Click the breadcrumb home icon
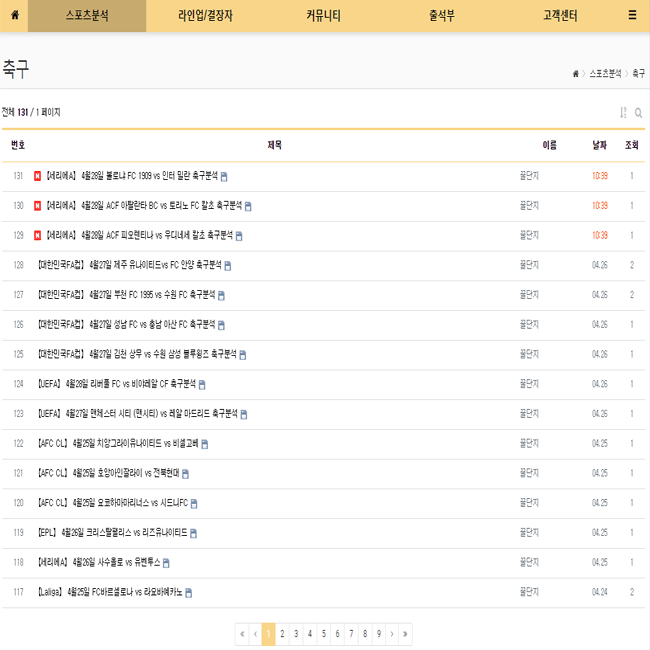650x650 pixels. [x=575, y=74]
